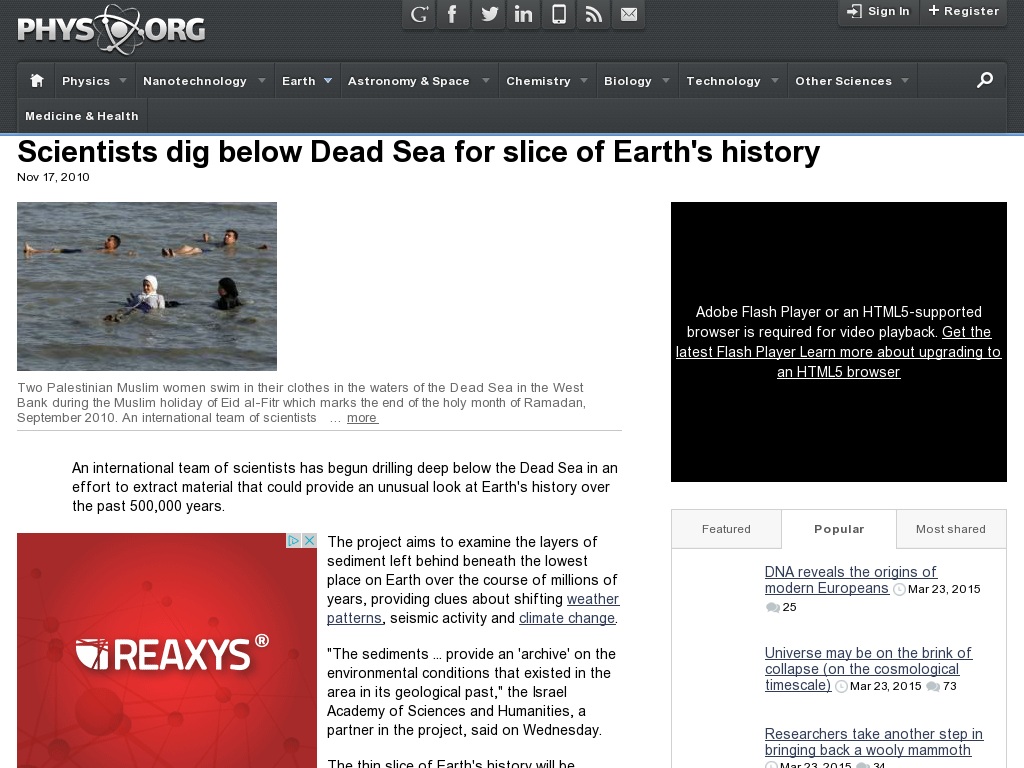Click the Nov 17, 2010 date
This screenshot has width=1024, height=768.
click(54, 177)
